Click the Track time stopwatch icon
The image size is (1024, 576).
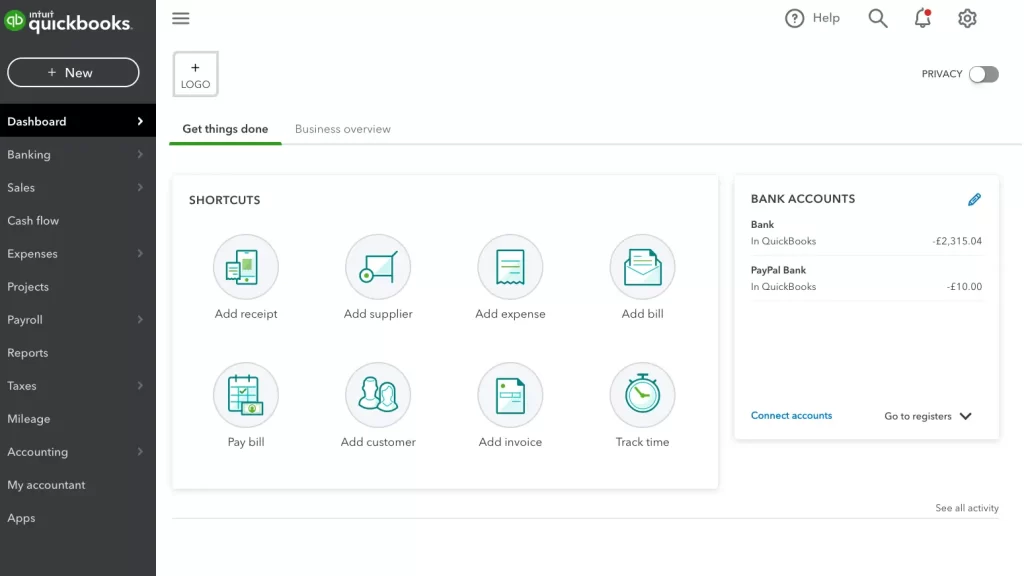642,393
